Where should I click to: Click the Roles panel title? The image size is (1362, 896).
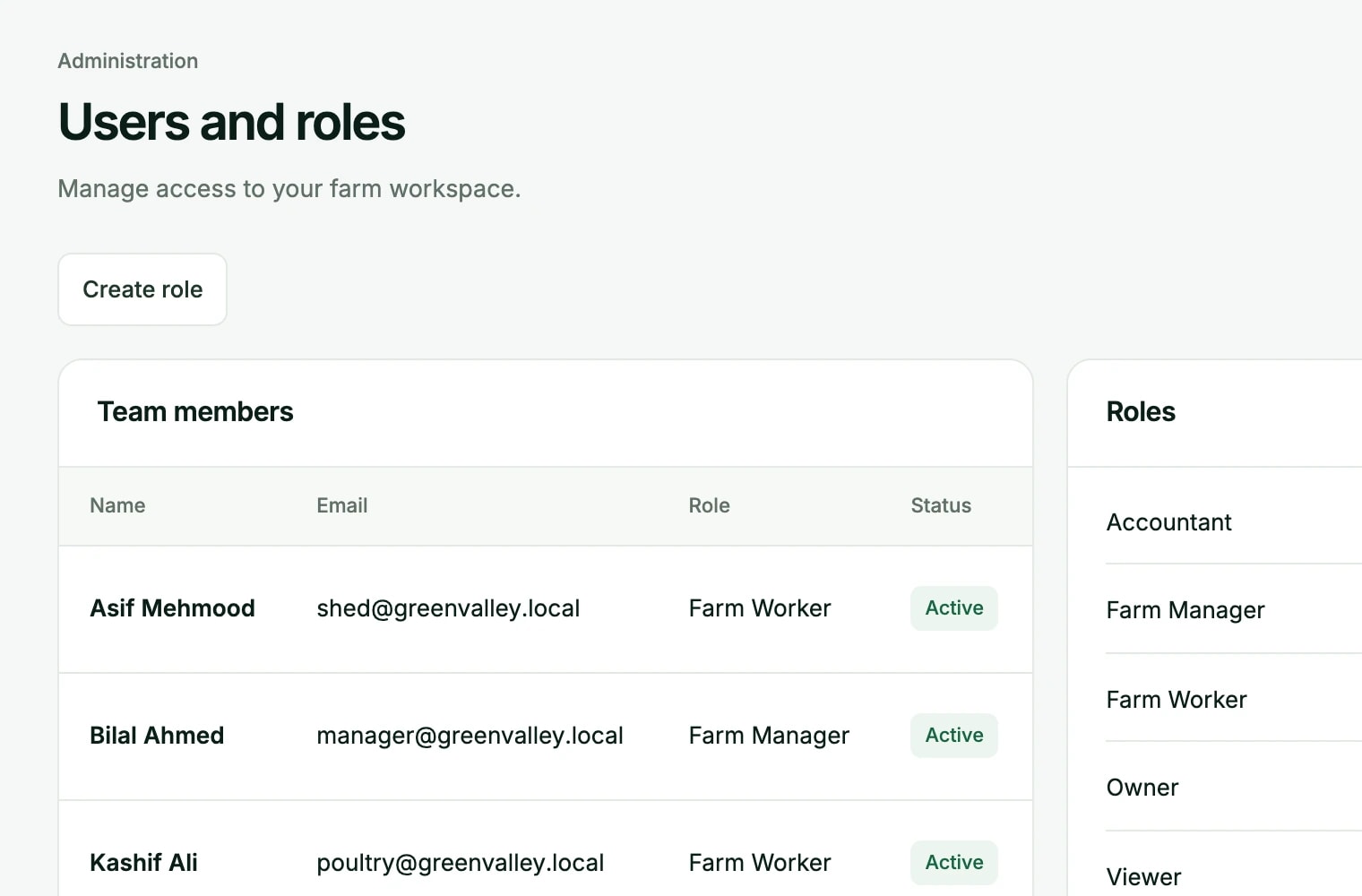[x=1141, y=411]
